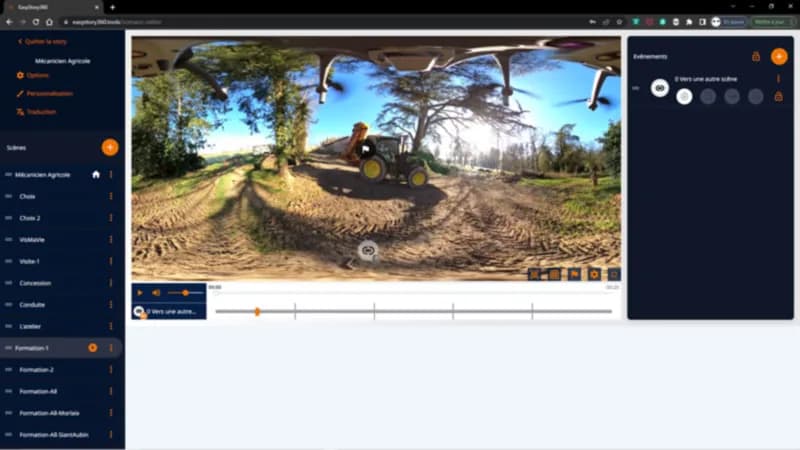Open three-dot menu for Conduite scene

(x=111, y=305)
